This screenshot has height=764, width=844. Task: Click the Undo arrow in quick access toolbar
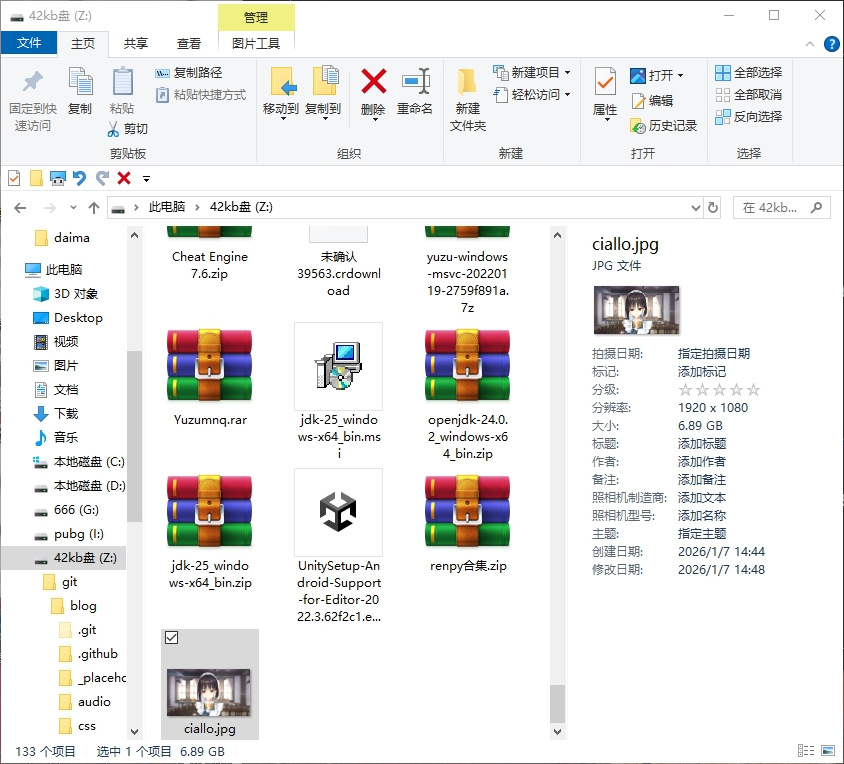[80, 178]
